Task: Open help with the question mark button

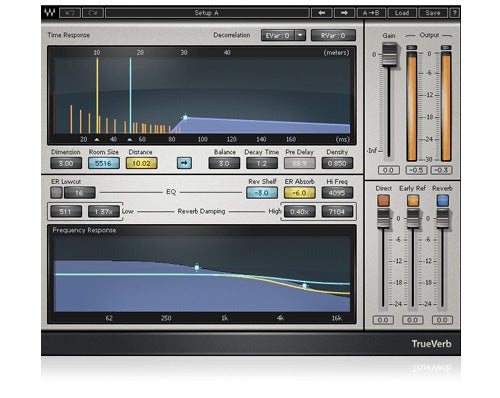Action: tap(454, 13)
